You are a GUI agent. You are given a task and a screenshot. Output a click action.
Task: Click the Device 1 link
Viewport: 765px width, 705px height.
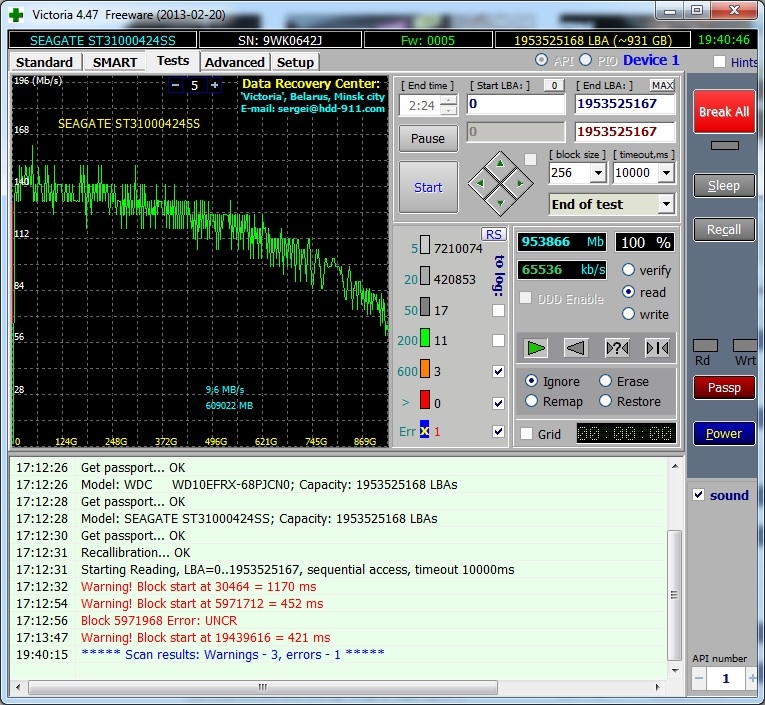tap(651, 60)
